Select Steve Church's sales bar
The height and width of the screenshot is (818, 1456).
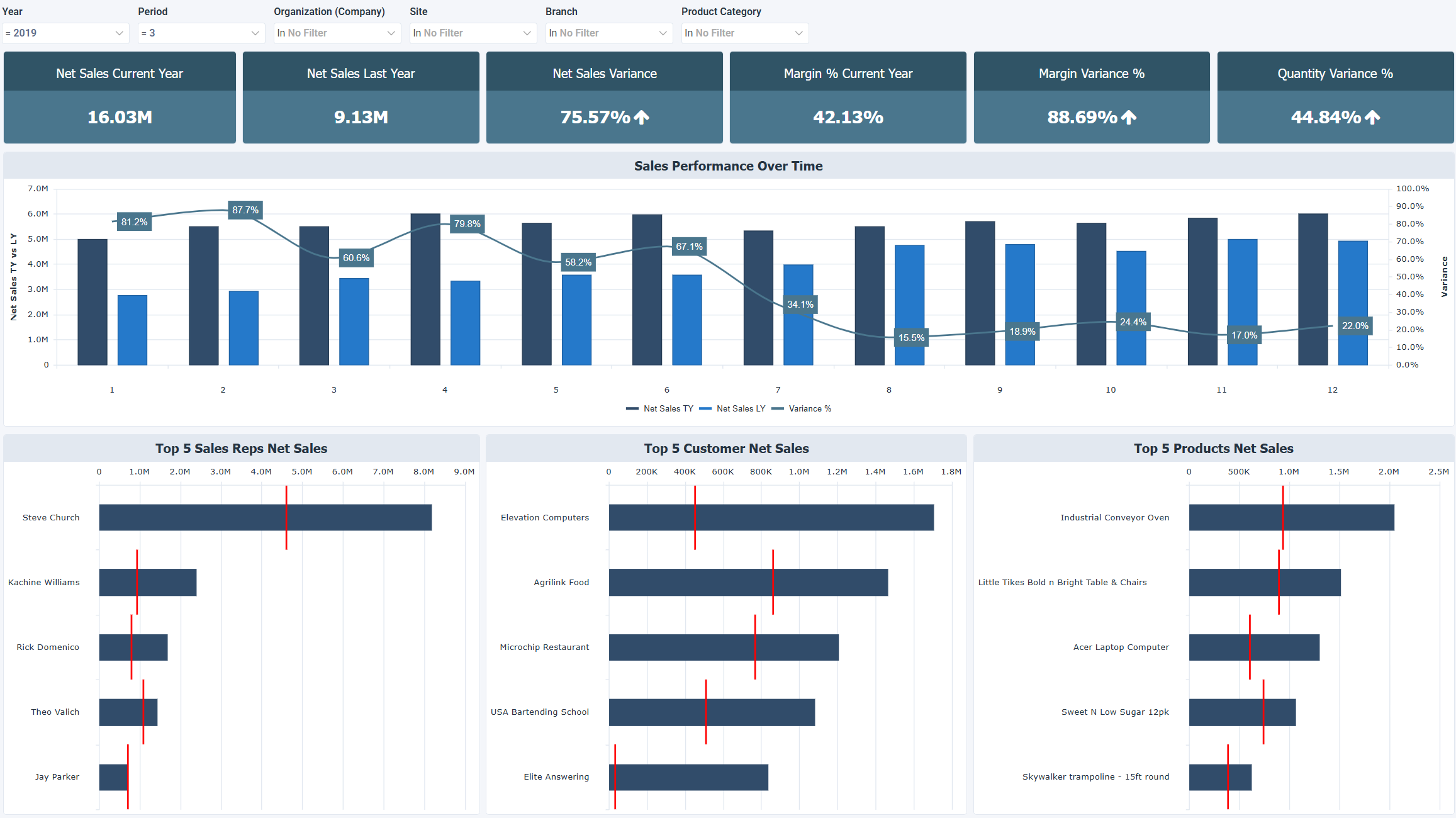pyautogui.click(x=264, y=517)
